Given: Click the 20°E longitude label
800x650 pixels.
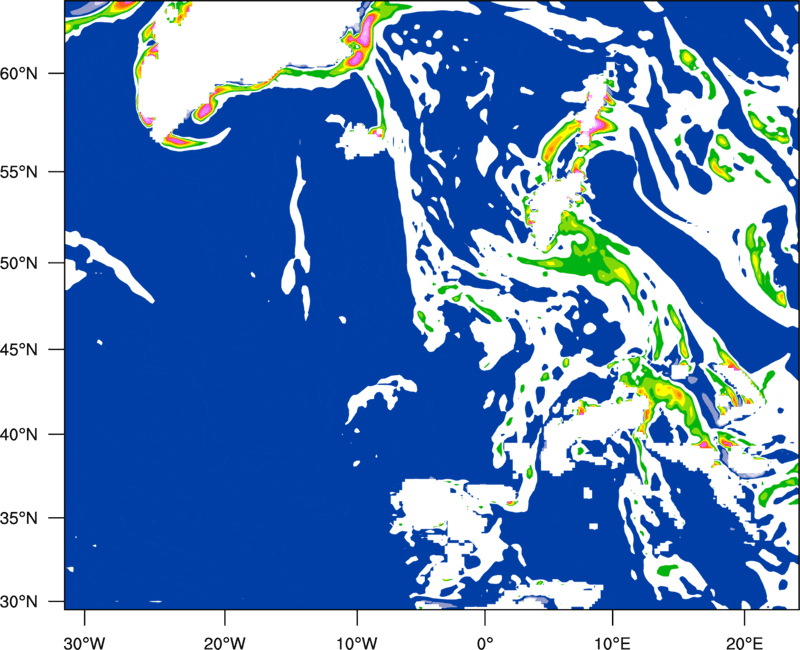Looking at the screenshot, I should coord(744,643).
